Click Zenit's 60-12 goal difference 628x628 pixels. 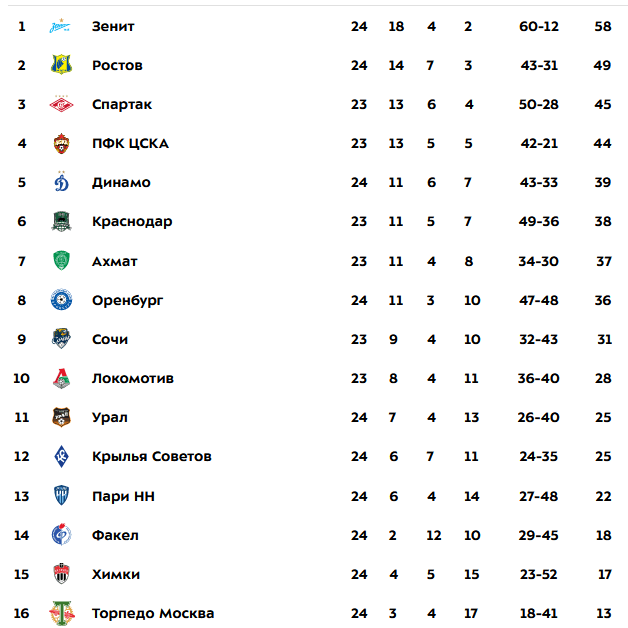[539, 26]
